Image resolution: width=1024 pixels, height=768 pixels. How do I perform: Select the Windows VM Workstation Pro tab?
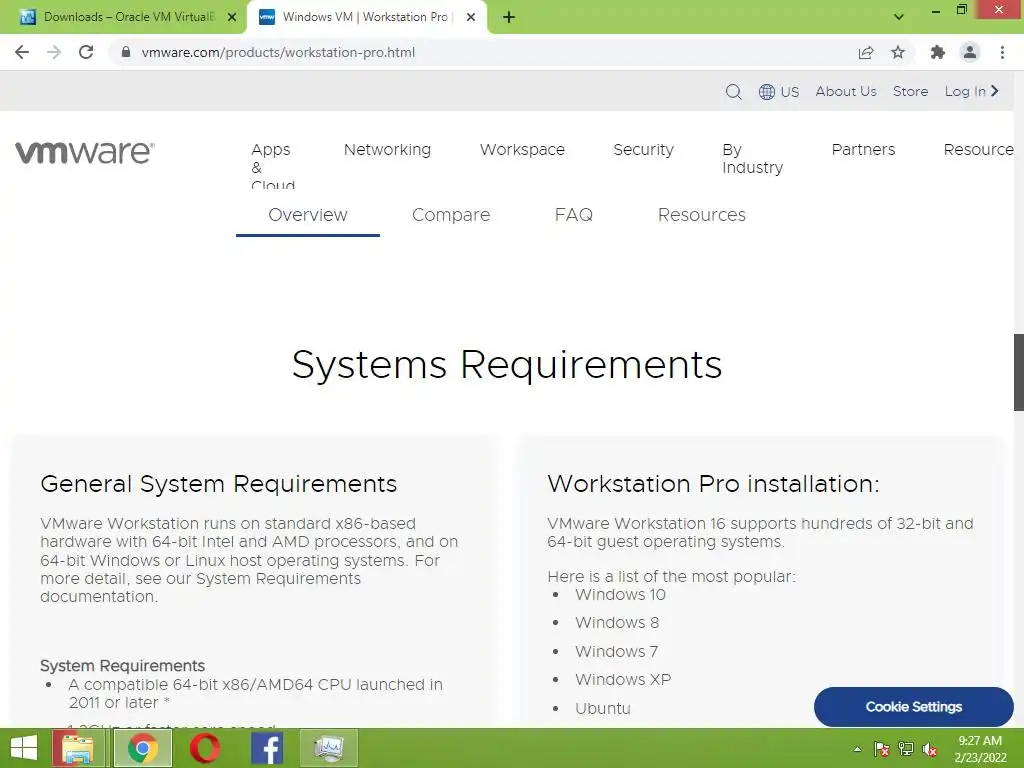point(366,17)
